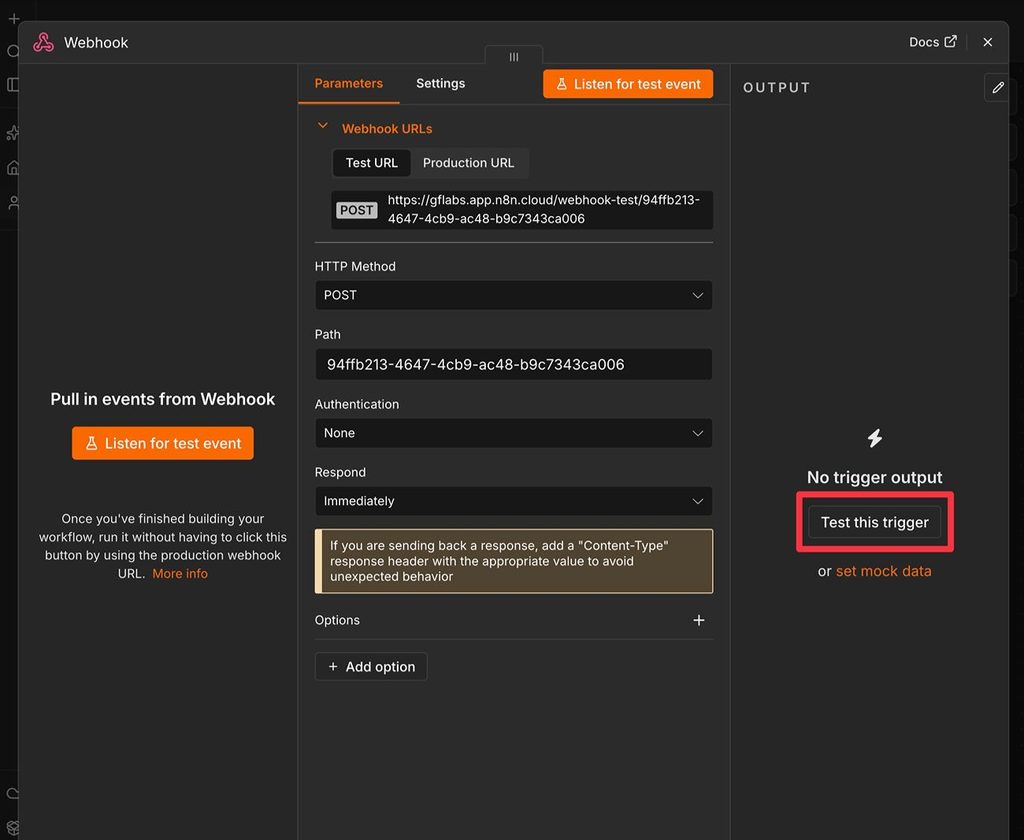This screenshot has width=1024, height=840.
Task: Select the Test URL toggle option
Action: click(x=372, y=163)
